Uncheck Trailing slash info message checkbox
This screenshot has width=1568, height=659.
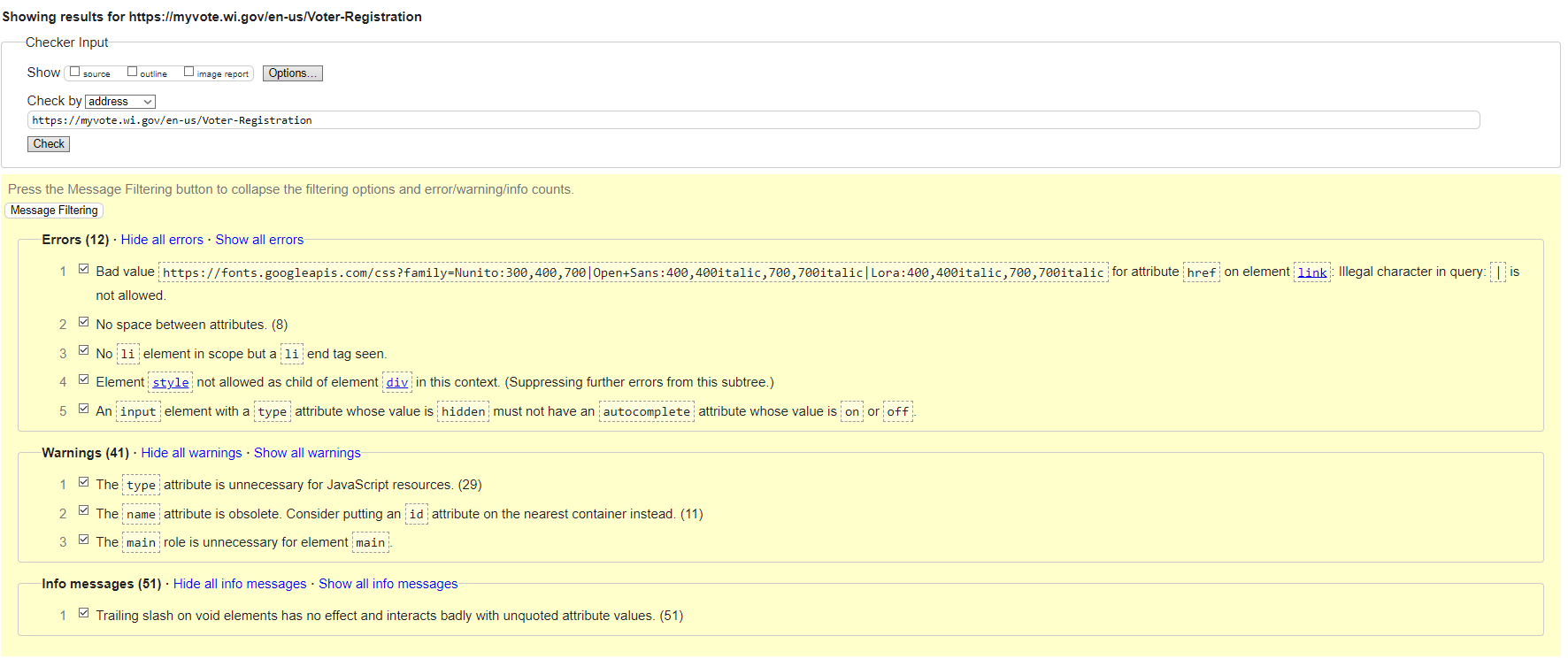84,613
